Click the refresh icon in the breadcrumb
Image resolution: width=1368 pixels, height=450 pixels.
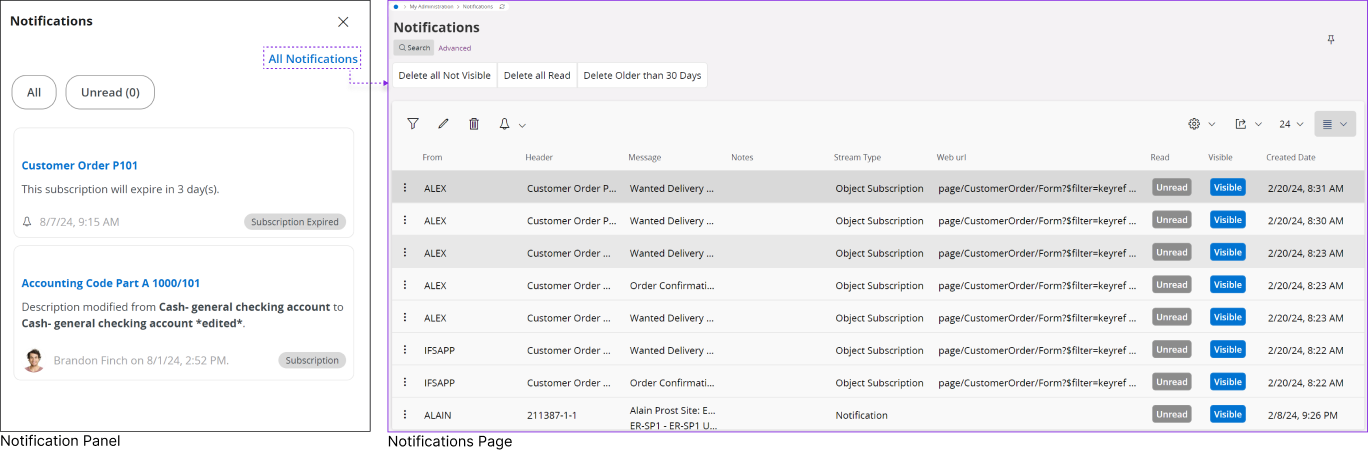tap(502, 6)
